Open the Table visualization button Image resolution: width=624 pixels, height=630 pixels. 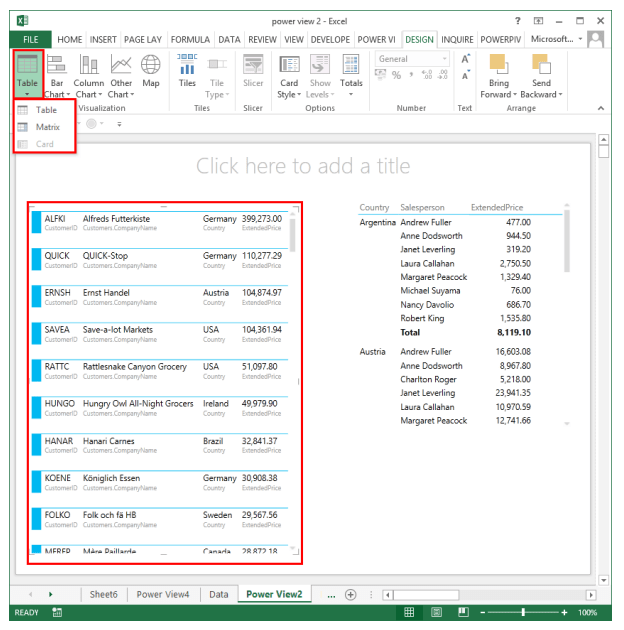pos(27,74)
